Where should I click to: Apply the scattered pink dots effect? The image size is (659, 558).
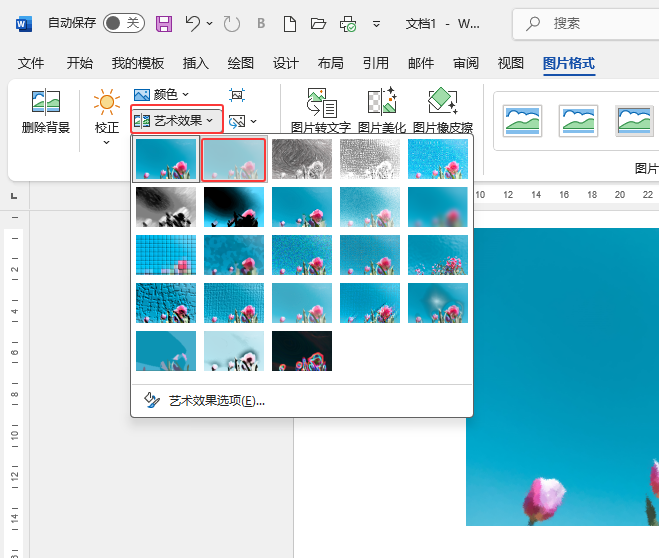[438, 255]
